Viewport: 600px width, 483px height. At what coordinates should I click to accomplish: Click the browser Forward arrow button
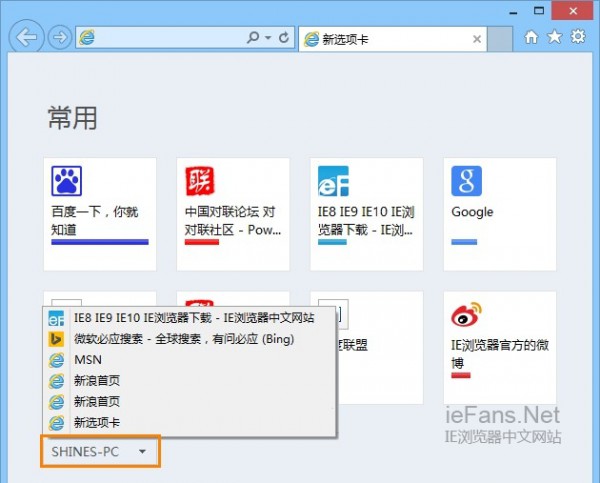59,37
